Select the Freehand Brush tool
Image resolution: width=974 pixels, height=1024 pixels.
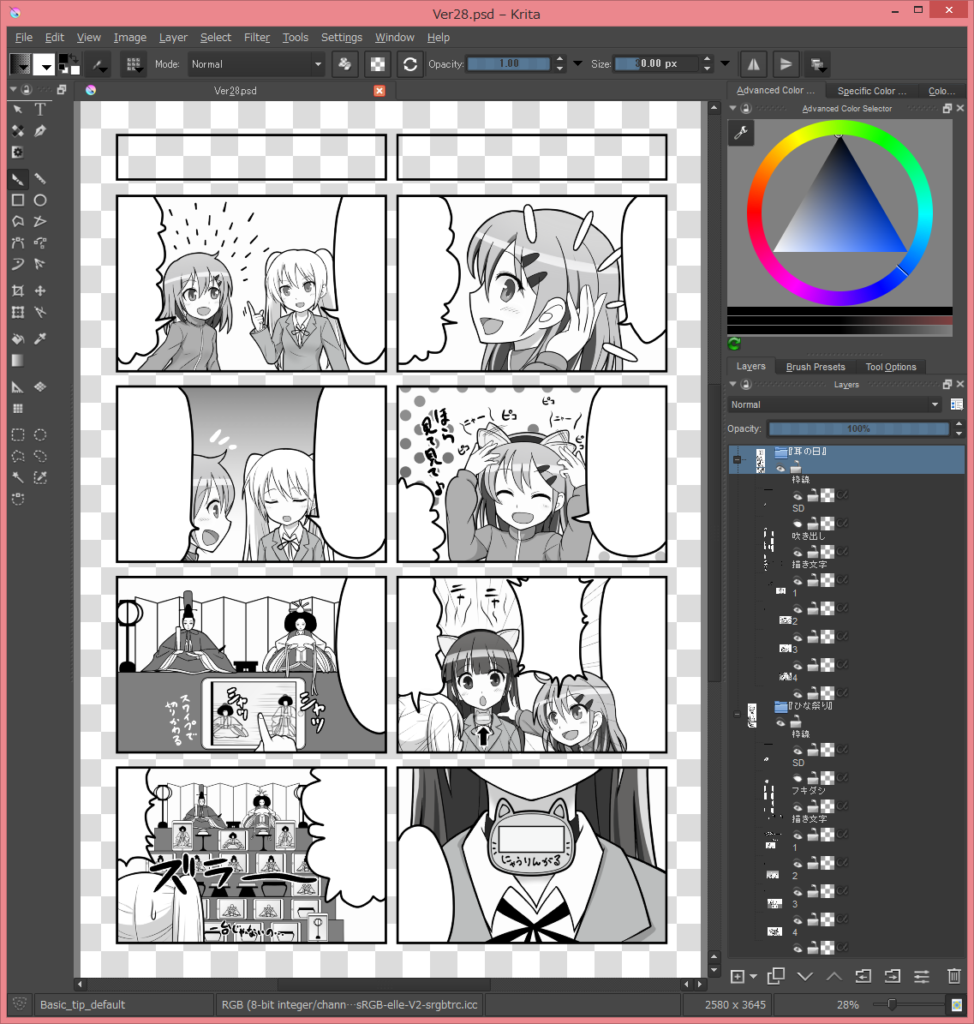[19, 178]
